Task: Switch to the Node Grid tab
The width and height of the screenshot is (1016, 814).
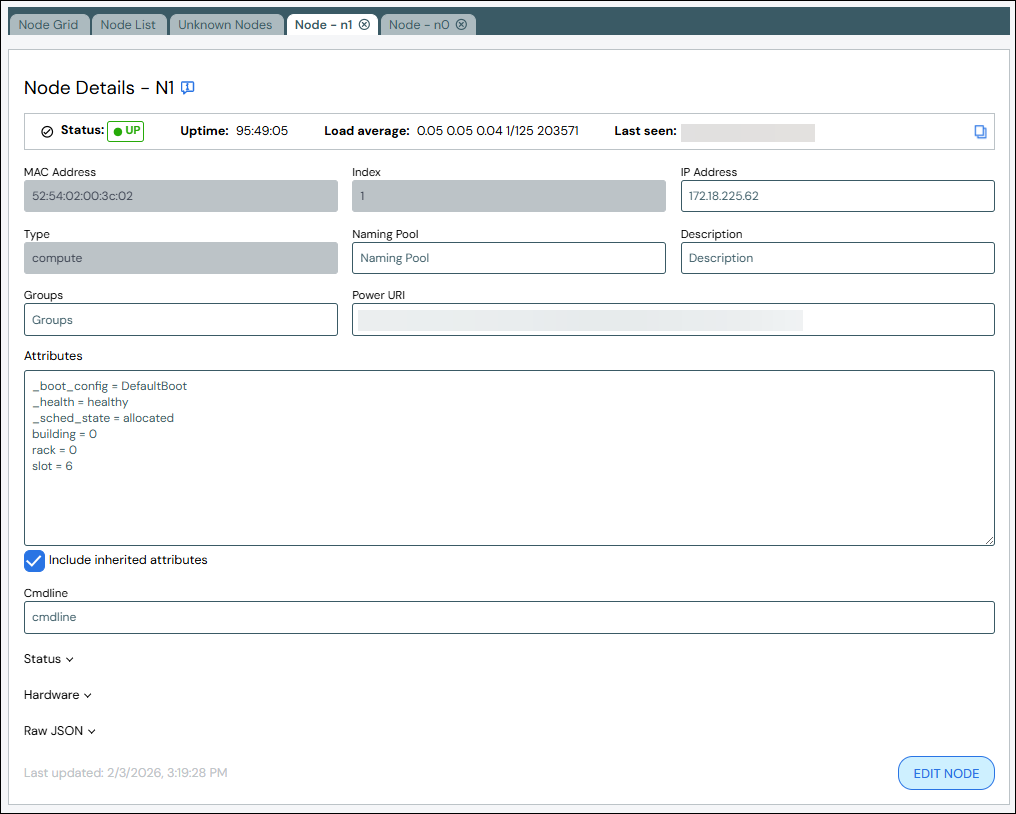Action: (x=50, y=25)
